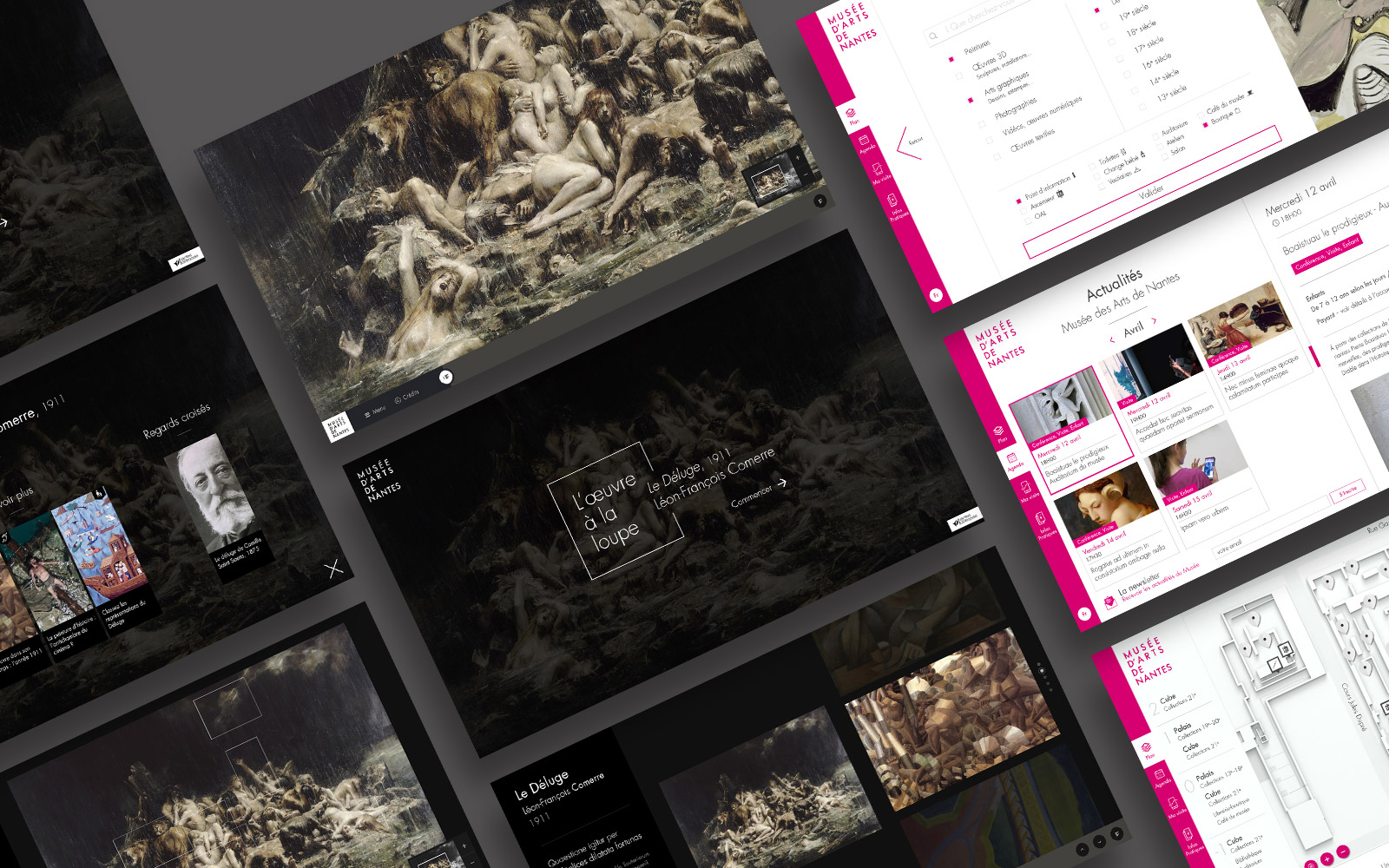Zoom in the museum map with plus button
Viewport: 1389px width, 868px height.
click(x=1326, y=859)
